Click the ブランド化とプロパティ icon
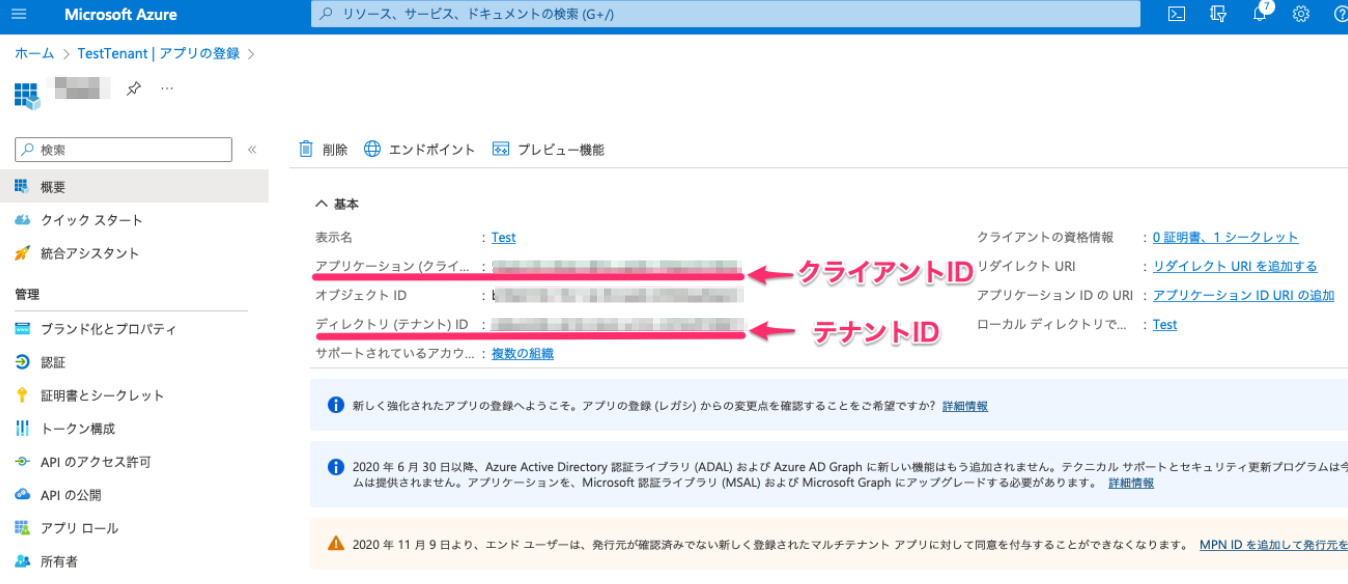Image resolution: width=1348 pixels, height=584 pixels. point(22,329)
